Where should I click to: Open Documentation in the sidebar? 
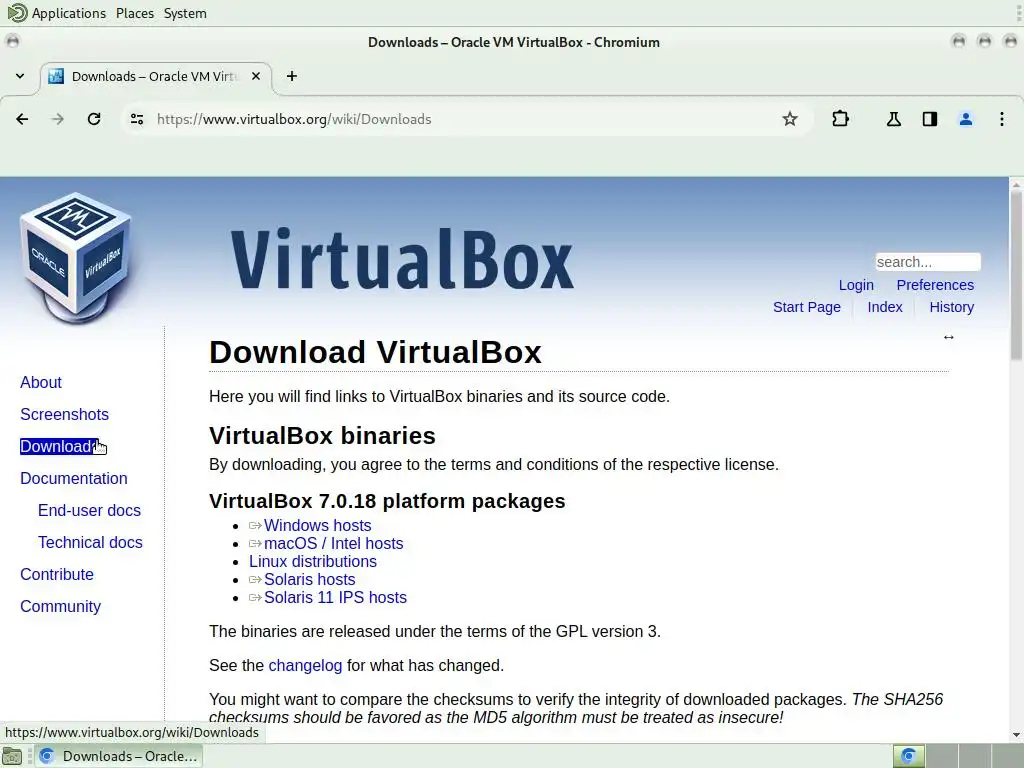74,478
